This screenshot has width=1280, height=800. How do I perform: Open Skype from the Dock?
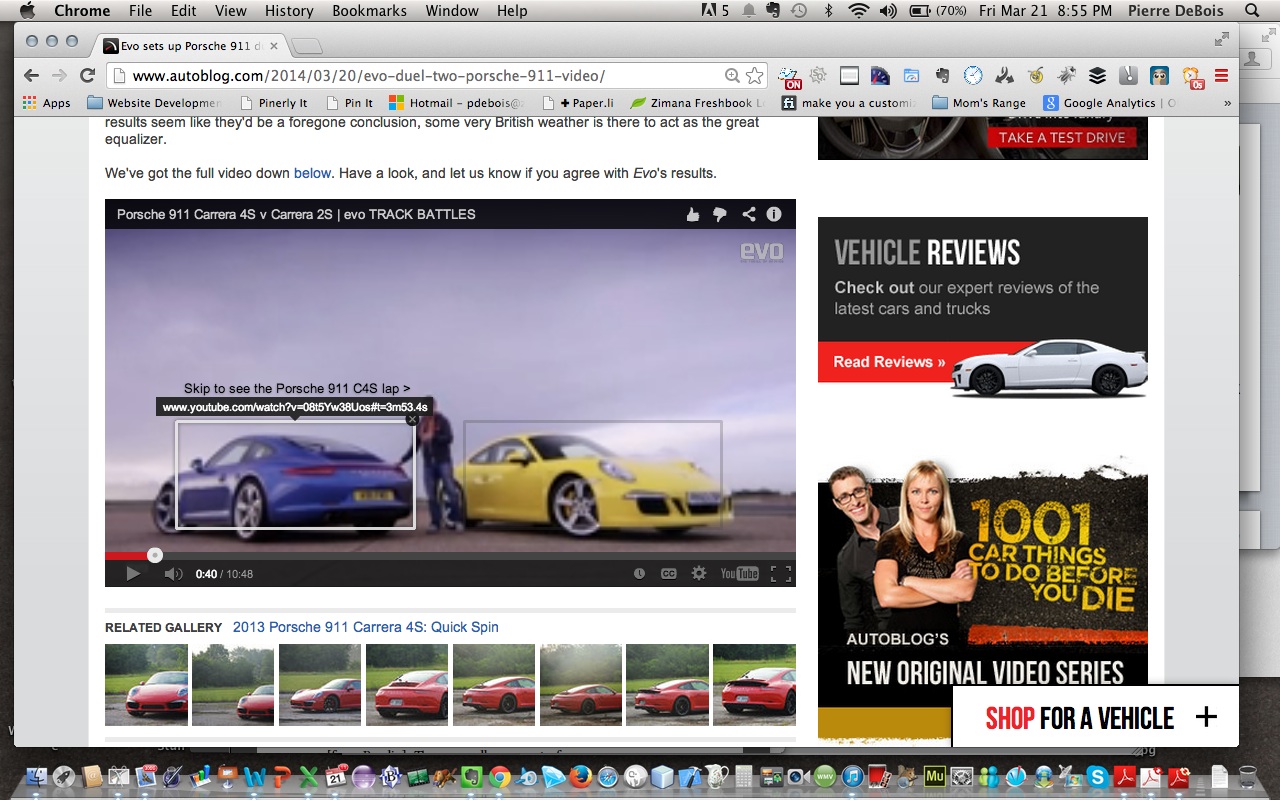click(1097, 776)
